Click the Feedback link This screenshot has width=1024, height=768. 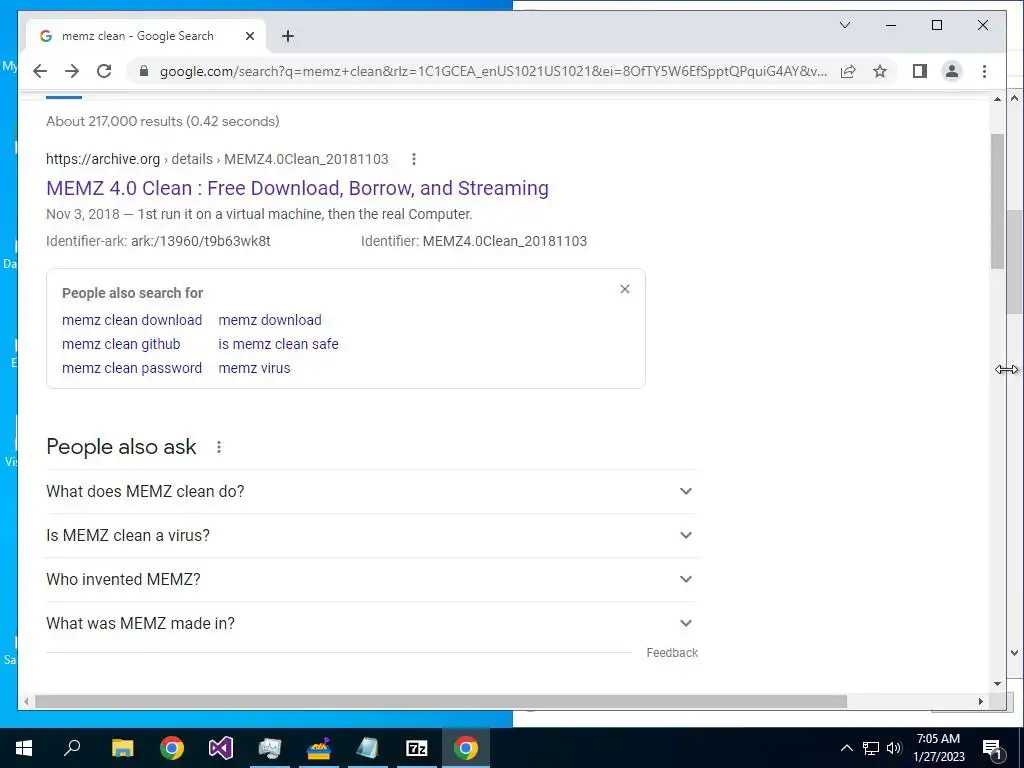point(672,652)
